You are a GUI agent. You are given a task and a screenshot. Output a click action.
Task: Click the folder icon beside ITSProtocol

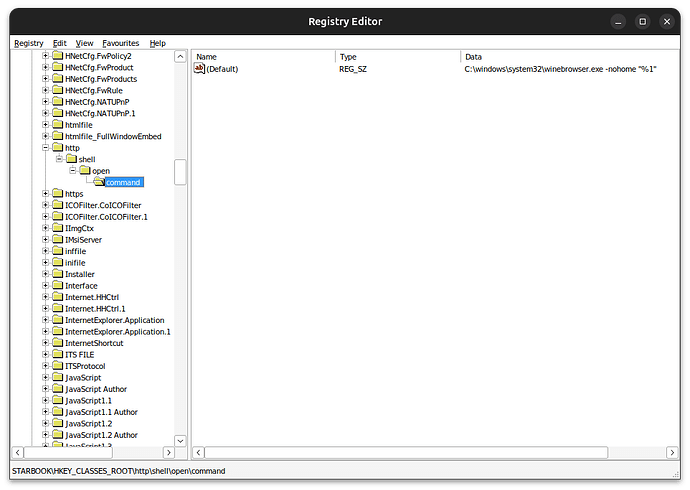(57, 366)
